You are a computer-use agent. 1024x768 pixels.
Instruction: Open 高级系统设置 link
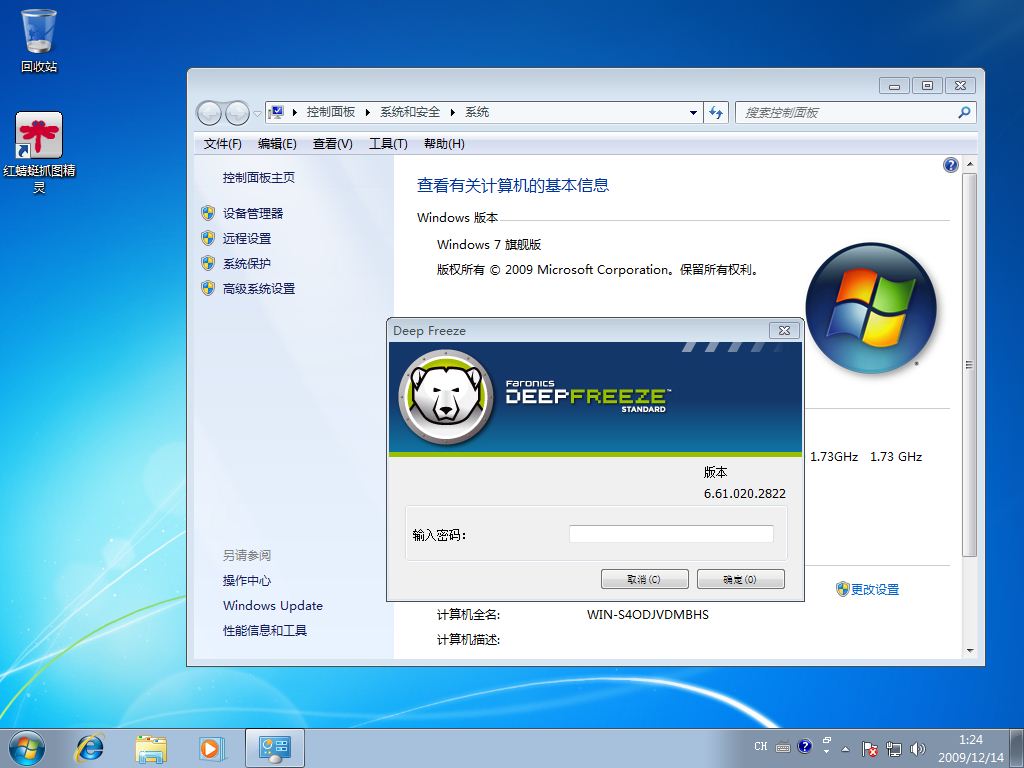click(259, 288)
